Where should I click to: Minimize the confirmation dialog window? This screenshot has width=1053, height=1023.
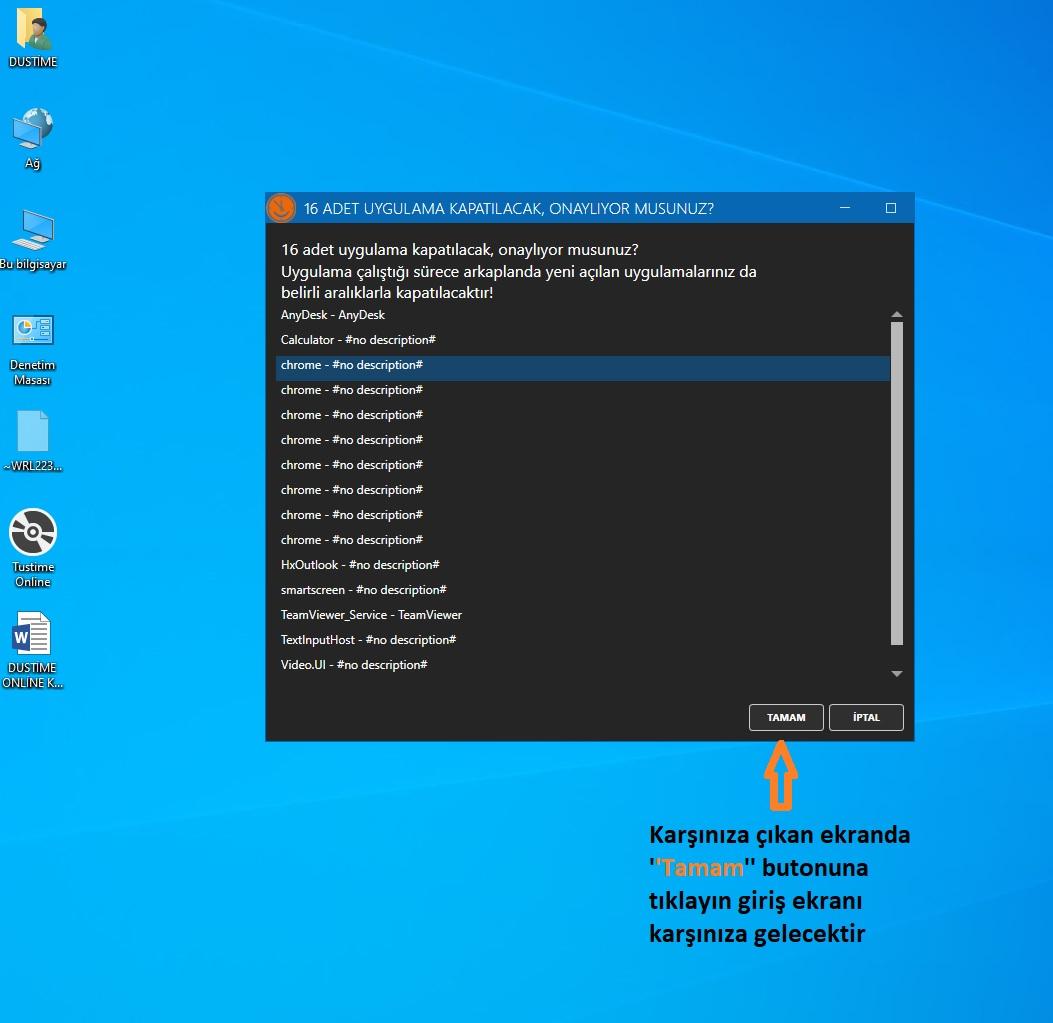(845, 208)
